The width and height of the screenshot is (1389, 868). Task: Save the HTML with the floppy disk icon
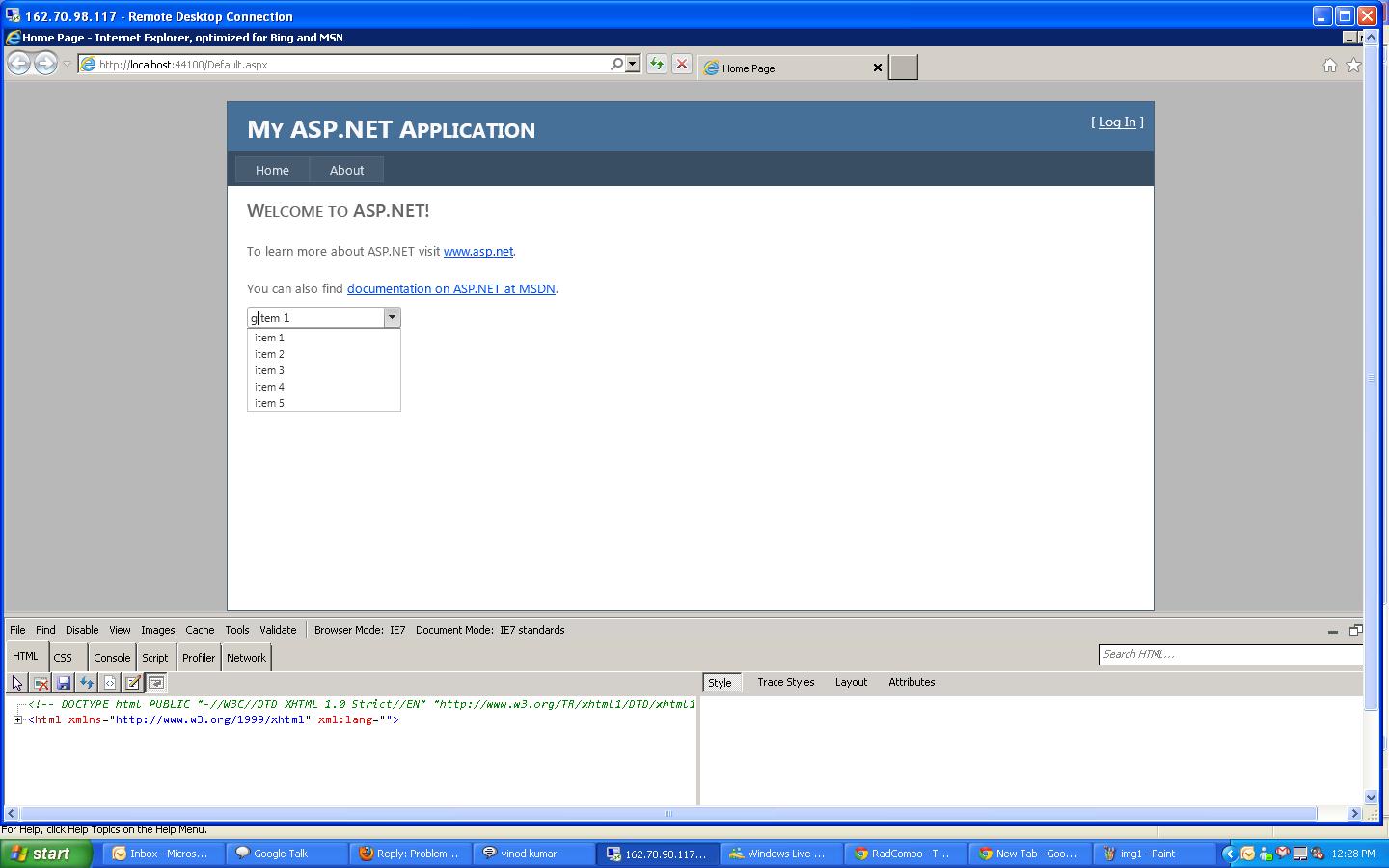(64, 683)
